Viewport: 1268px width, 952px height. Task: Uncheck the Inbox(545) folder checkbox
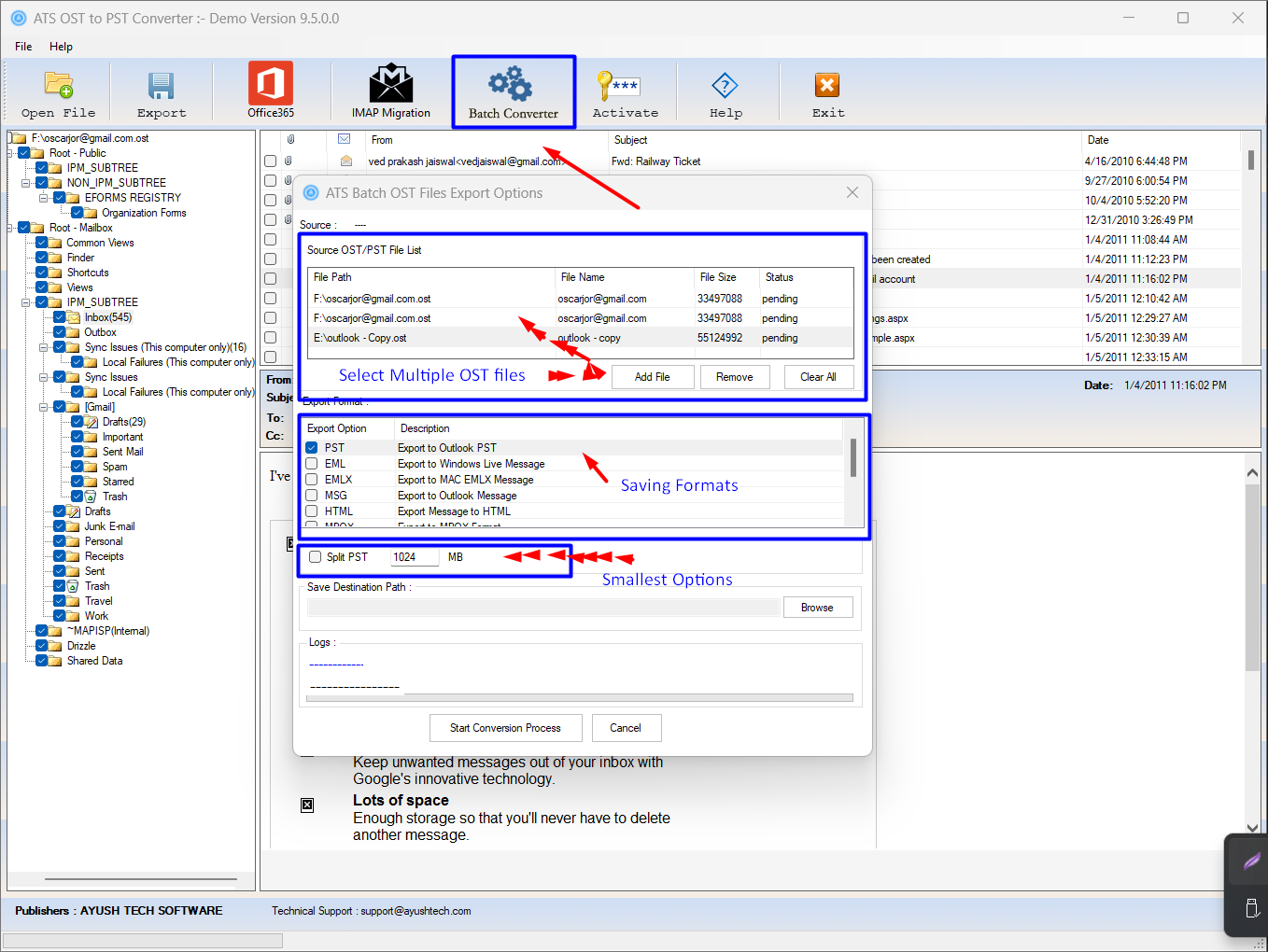point(59,317)
